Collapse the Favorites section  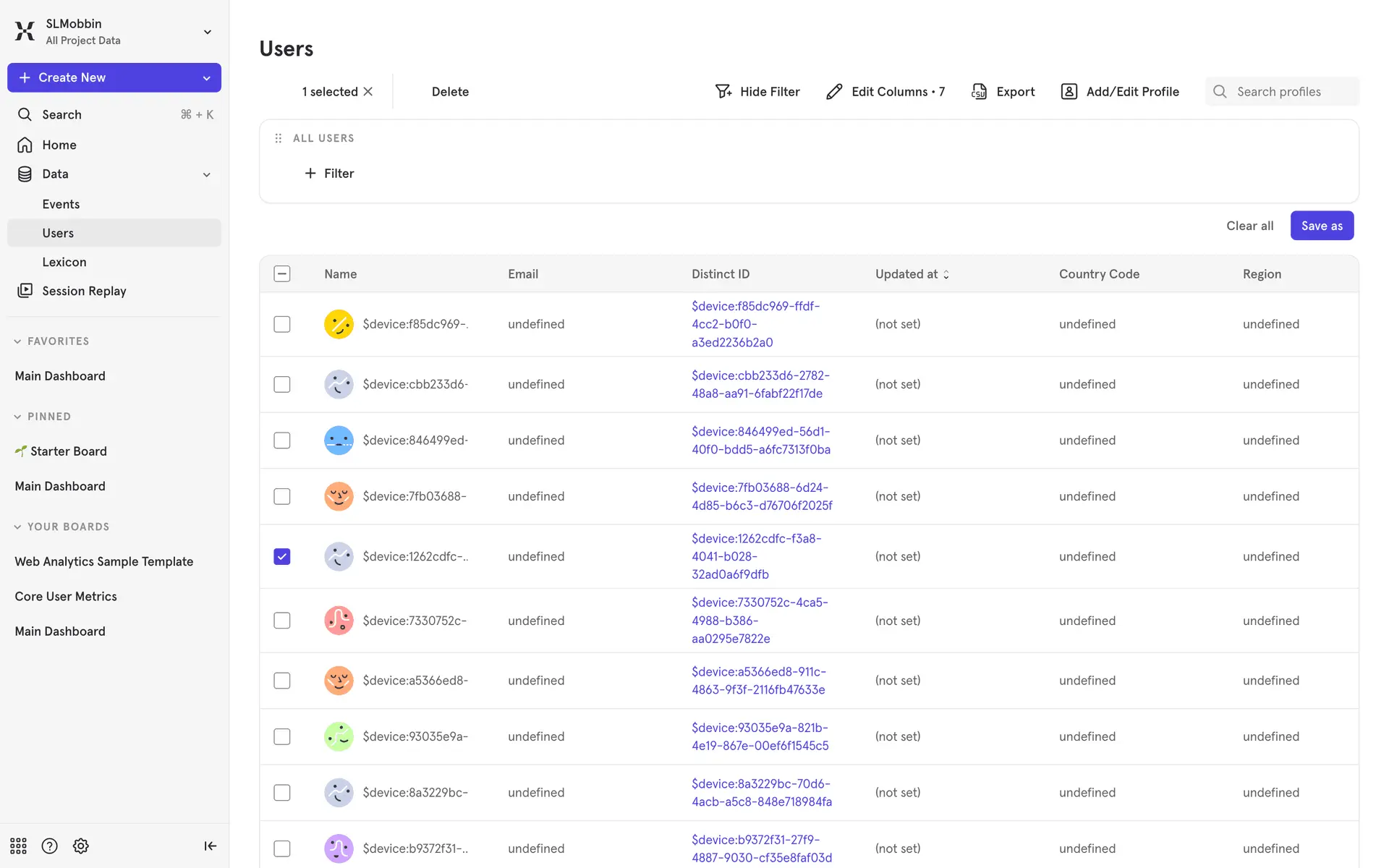tap(17, 341)
